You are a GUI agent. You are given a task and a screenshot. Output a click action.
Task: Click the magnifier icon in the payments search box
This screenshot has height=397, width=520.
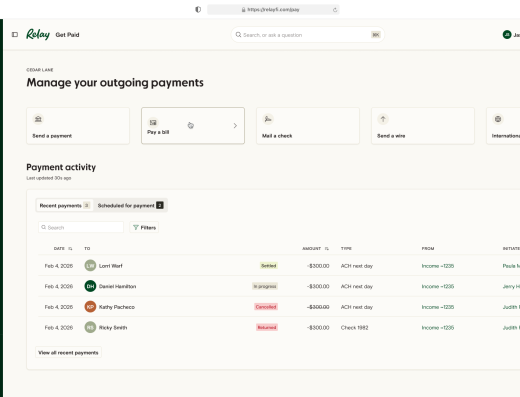[44, 227]
